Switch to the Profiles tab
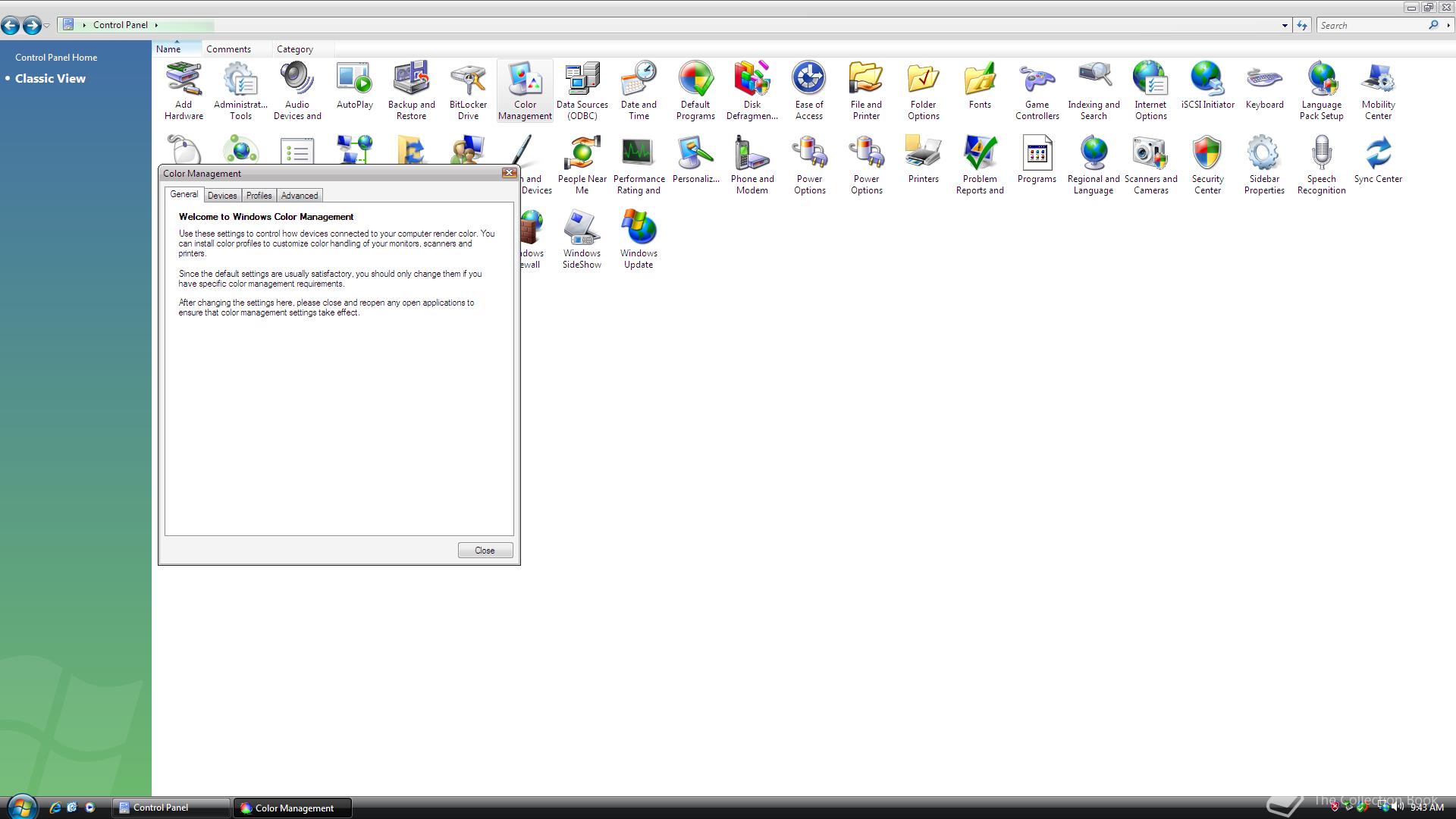Screen dimensions: 1456x819 (259, 196)
